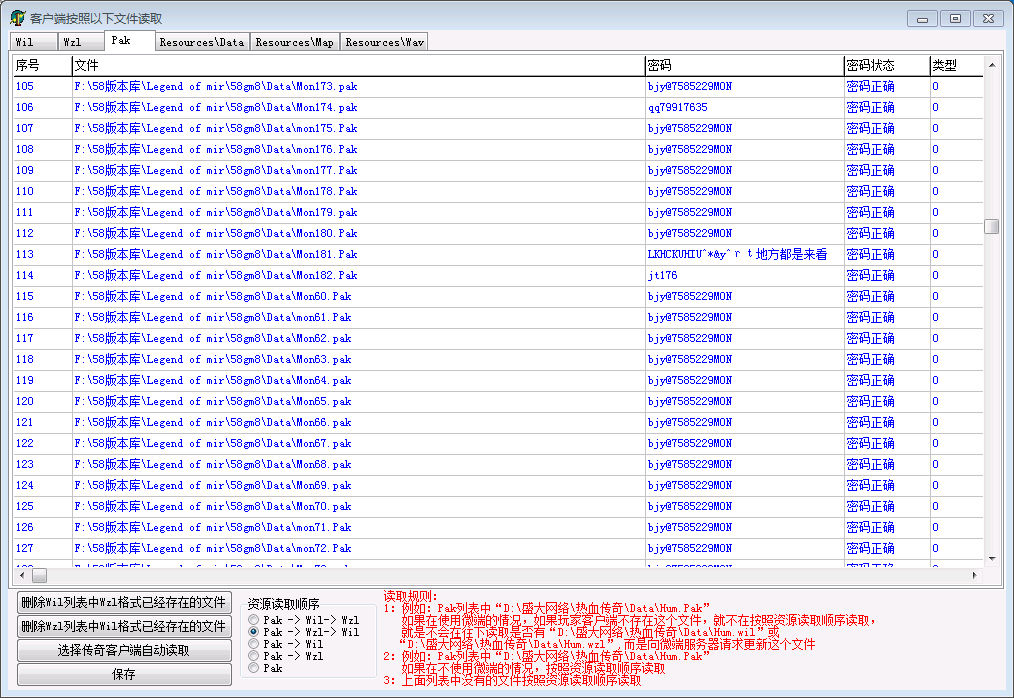The height and width of the screenshot is (698, 1014).
Task: Switch to the Wil tab
Action: [x=34, y=42]
